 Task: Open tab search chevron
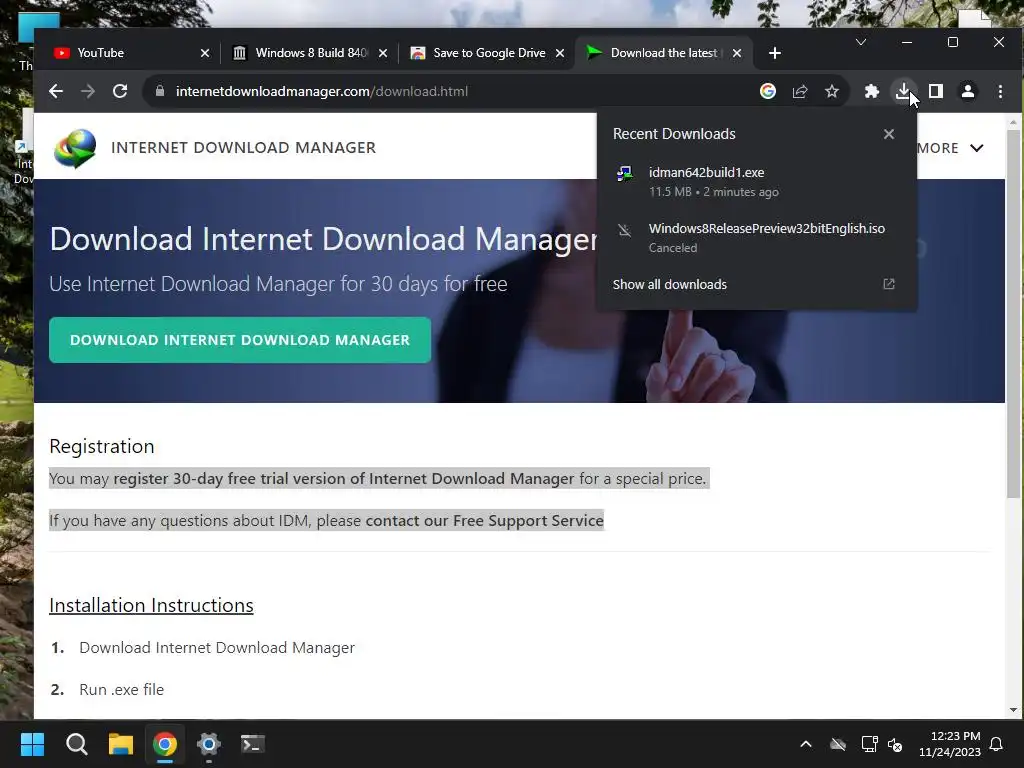click(861, 42)
